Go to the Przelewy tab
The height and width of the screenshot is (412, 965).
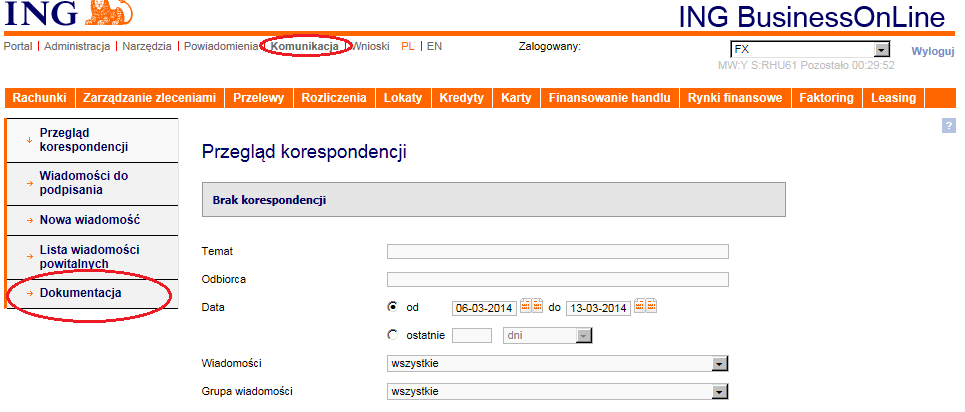click(258, 98)
